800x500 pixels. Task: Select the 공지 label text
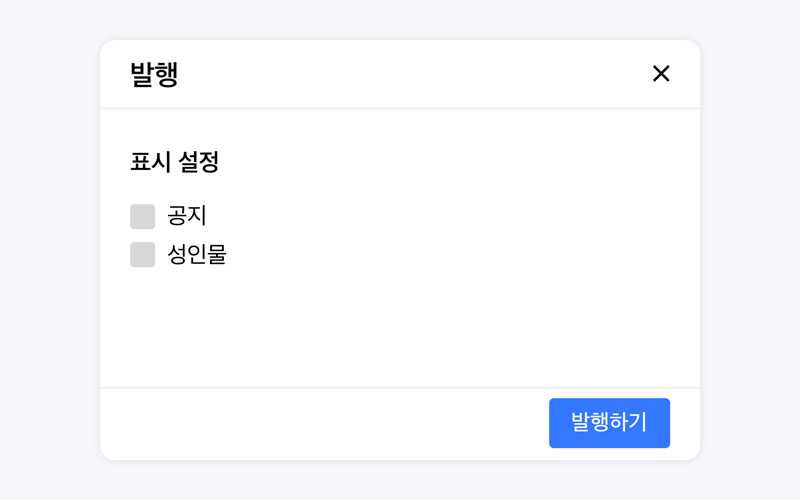click(x=187, y=216)
